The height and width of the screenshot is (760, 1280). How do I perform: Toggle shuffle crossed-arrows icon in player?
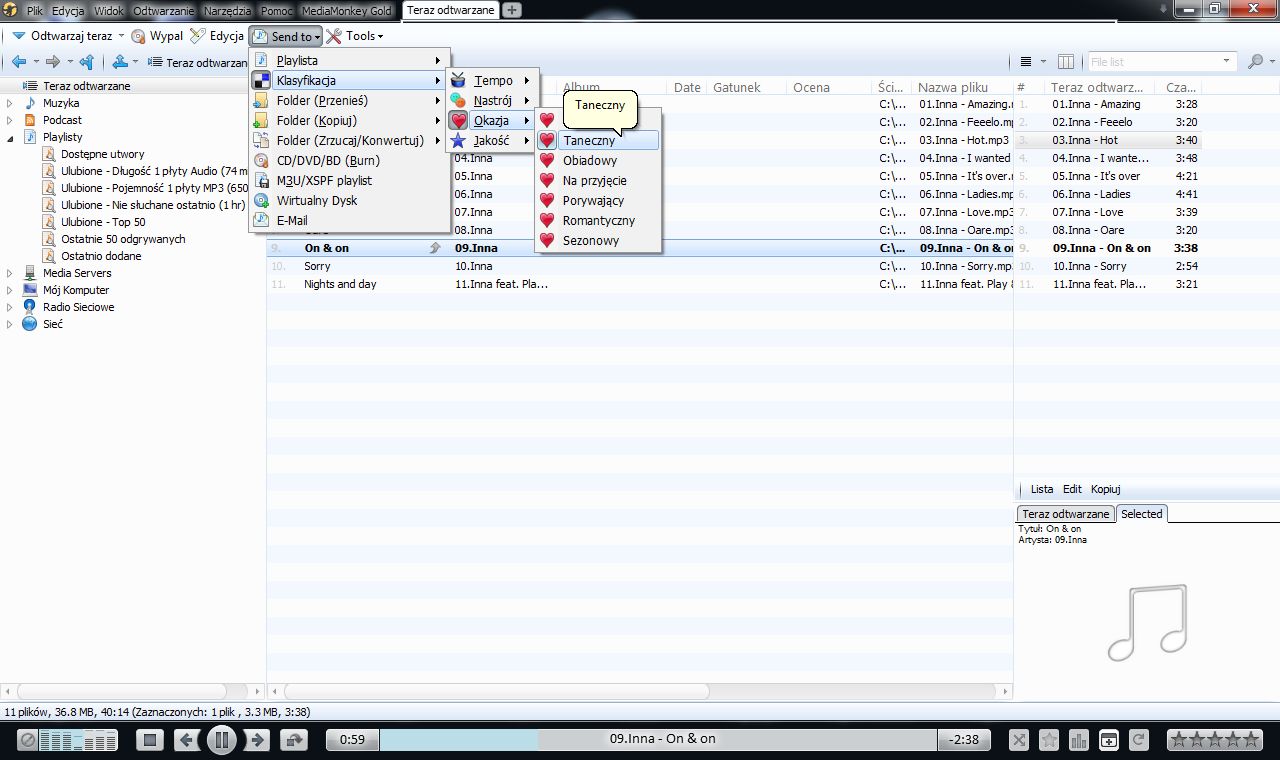pos(1018,740)
